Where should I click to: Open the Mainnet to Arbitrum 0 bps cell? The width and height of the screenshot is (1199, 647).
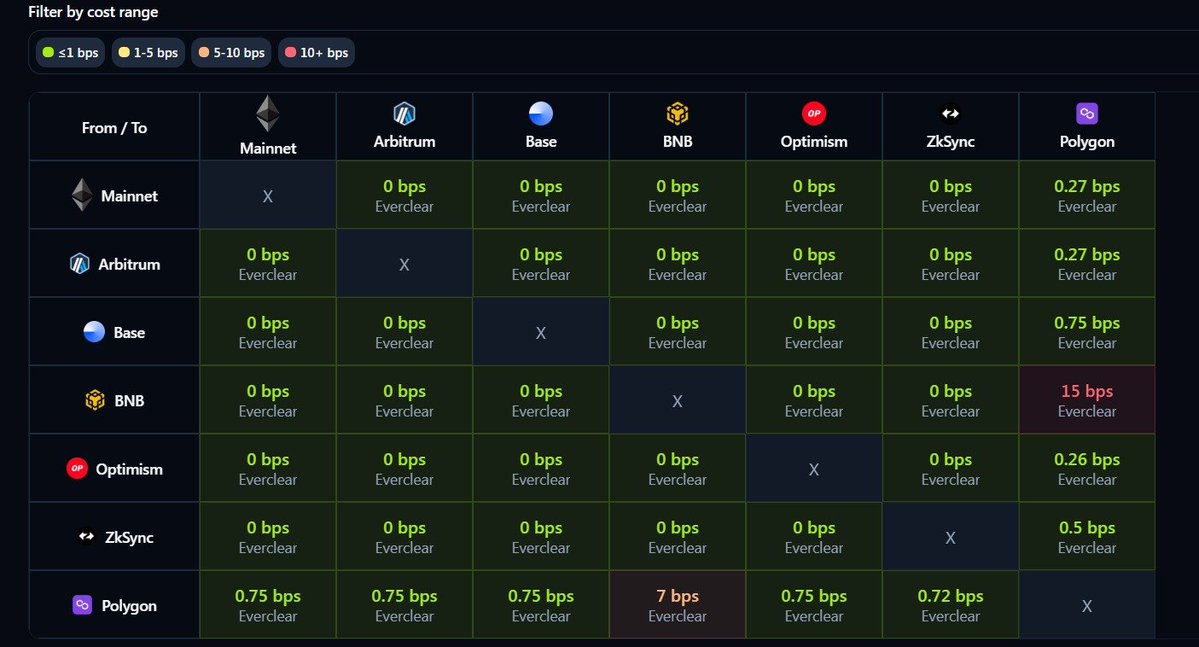click(x=404, y=195)
